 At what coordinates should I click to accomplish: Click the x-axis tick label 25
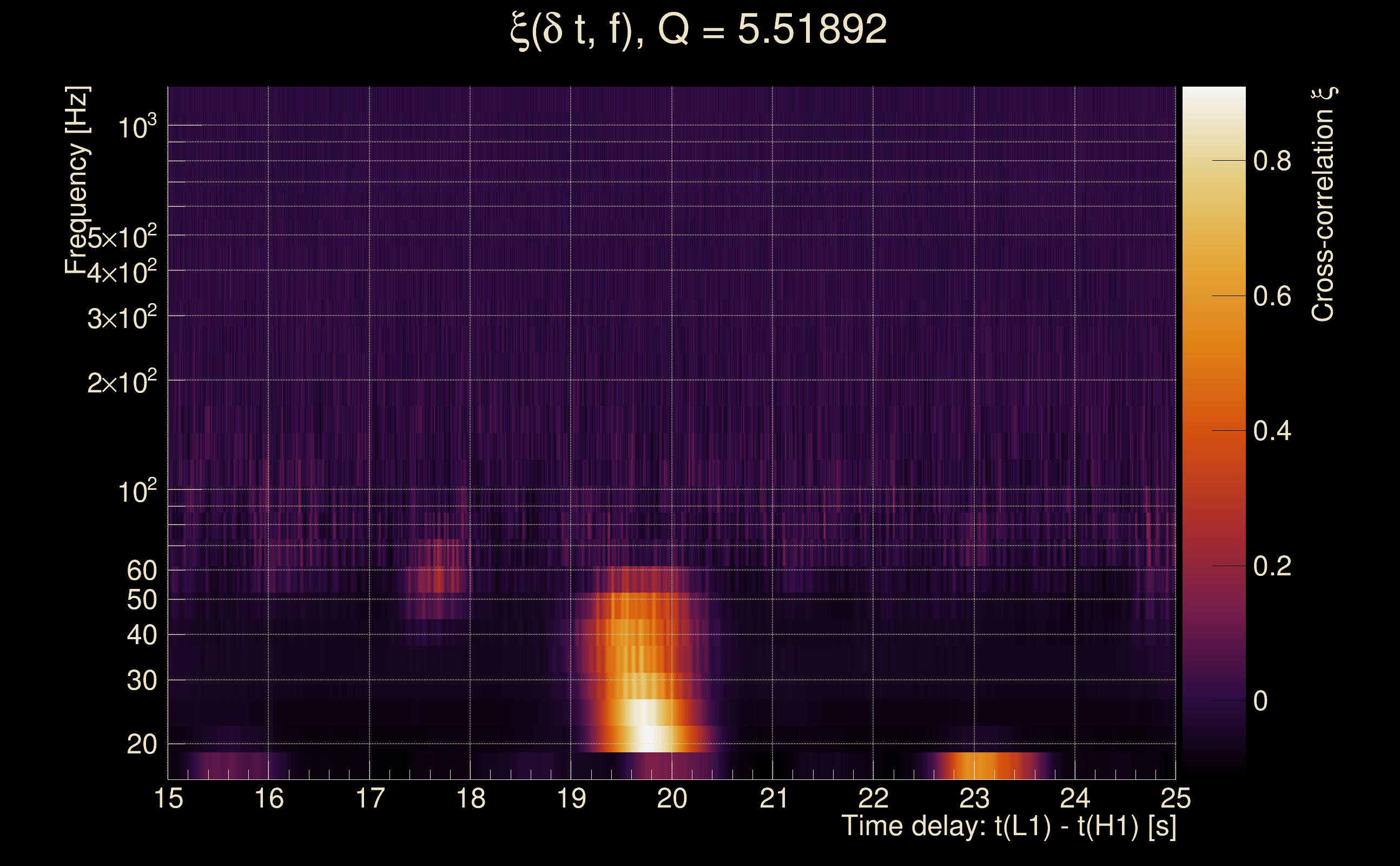click(x=1176, y=798)
